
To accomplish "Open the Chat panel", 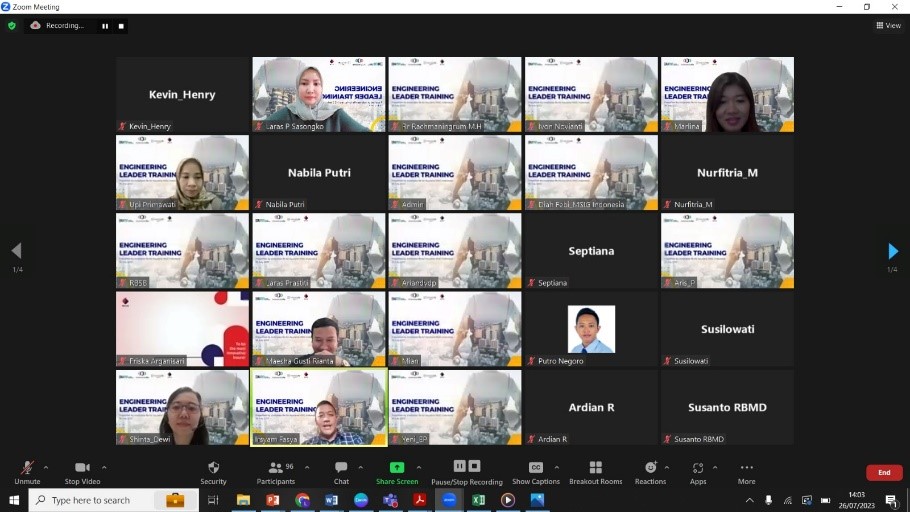I will click(341, 473).
